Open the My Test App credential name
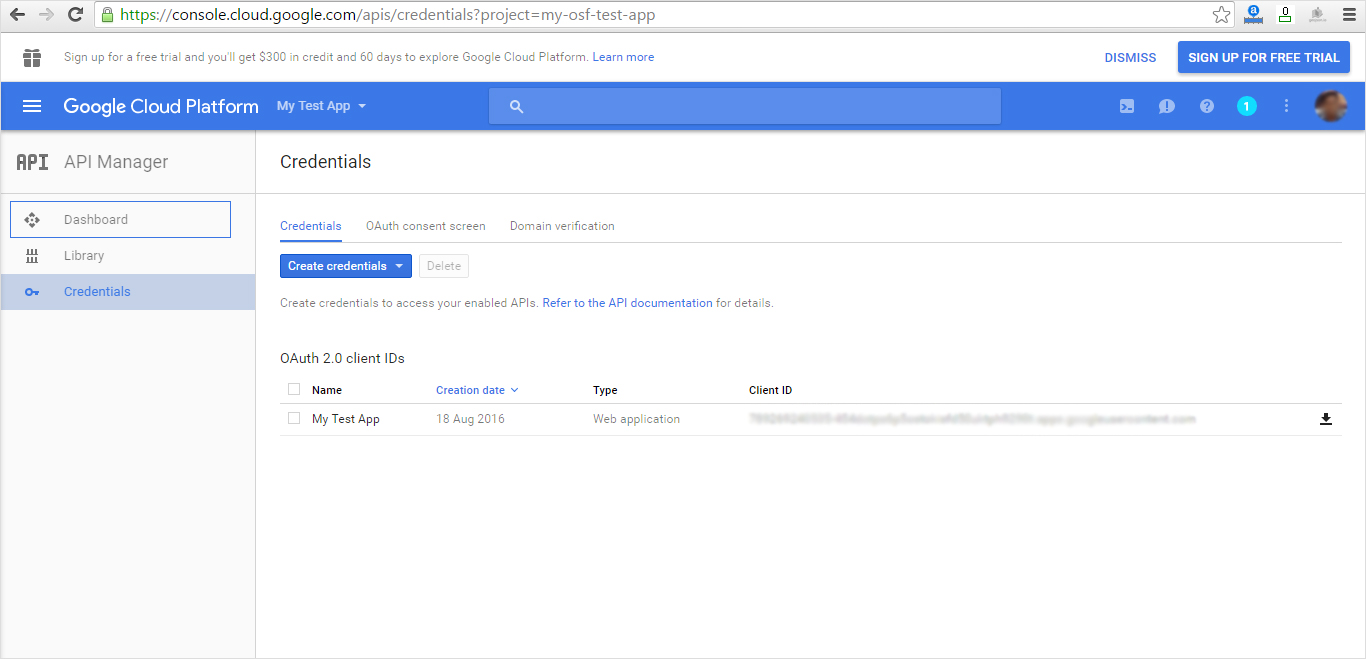Viewport: 1366px width, 659px height. 346,419
